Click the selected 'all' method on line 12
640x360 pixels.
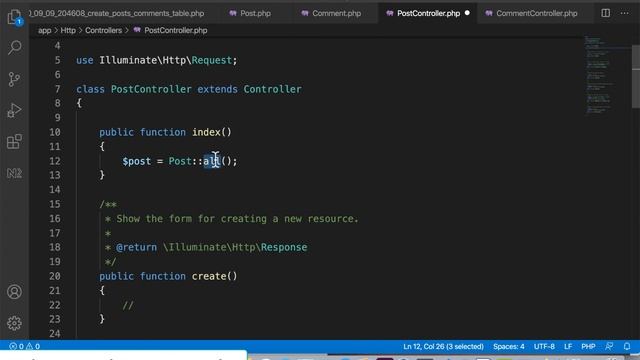(211, 161)
